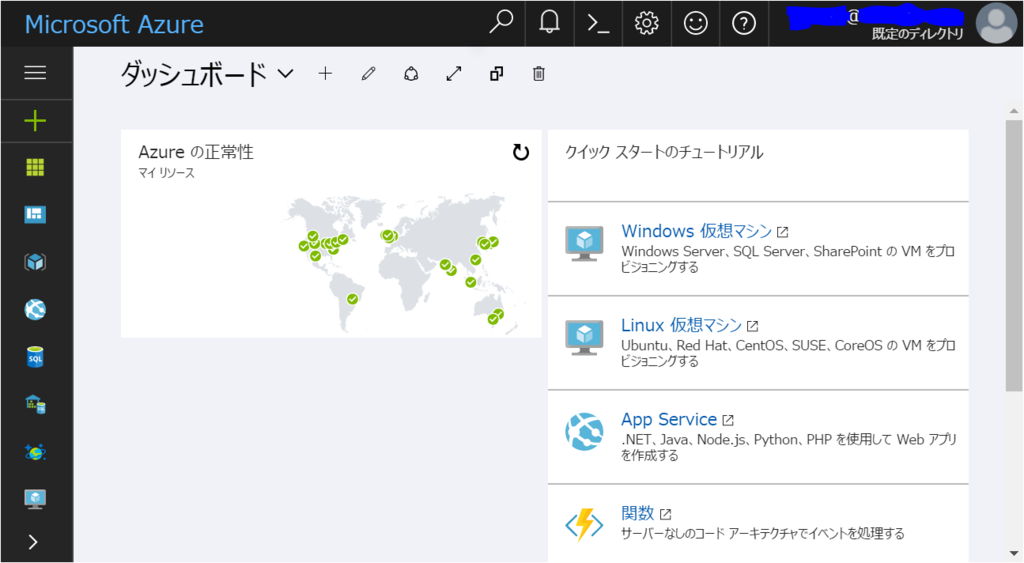Open Dashboard icon in sidebar
The image size is (1024, 563).
coord(35,214)
